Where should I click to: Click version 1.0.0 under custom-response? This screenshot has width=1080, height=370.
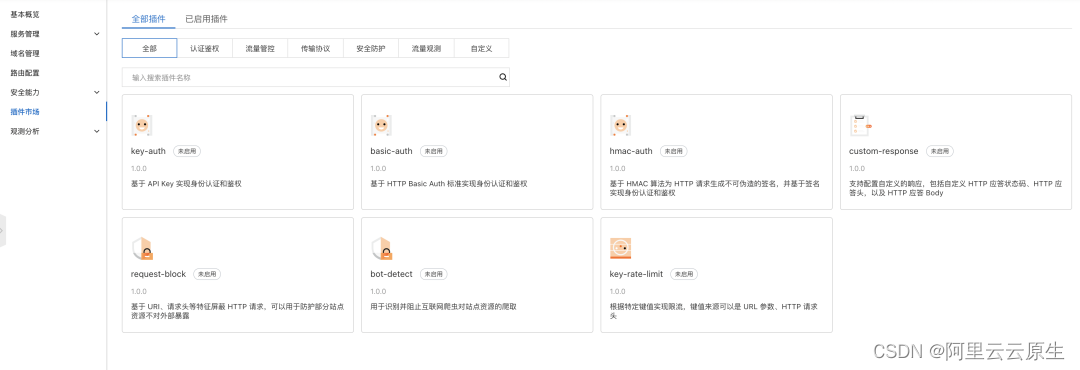857,169
